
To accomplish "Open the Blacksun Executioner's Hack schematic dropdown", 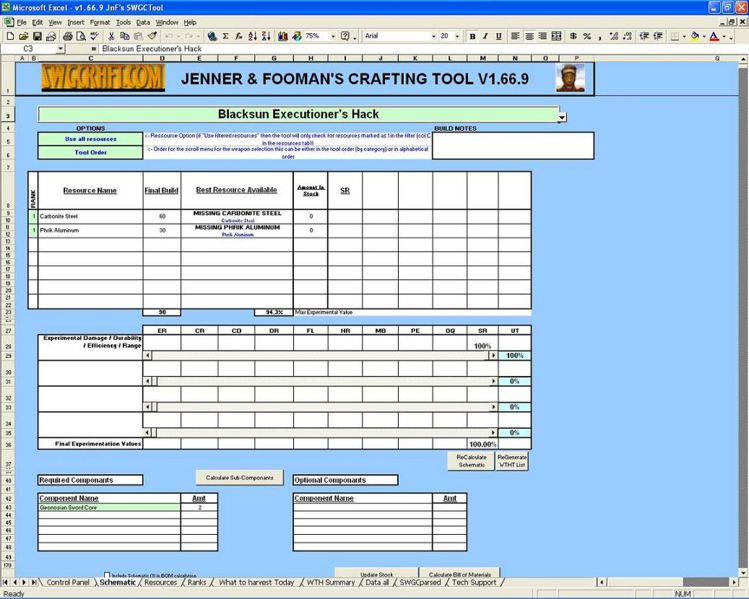I will click(x=562, y=117).
